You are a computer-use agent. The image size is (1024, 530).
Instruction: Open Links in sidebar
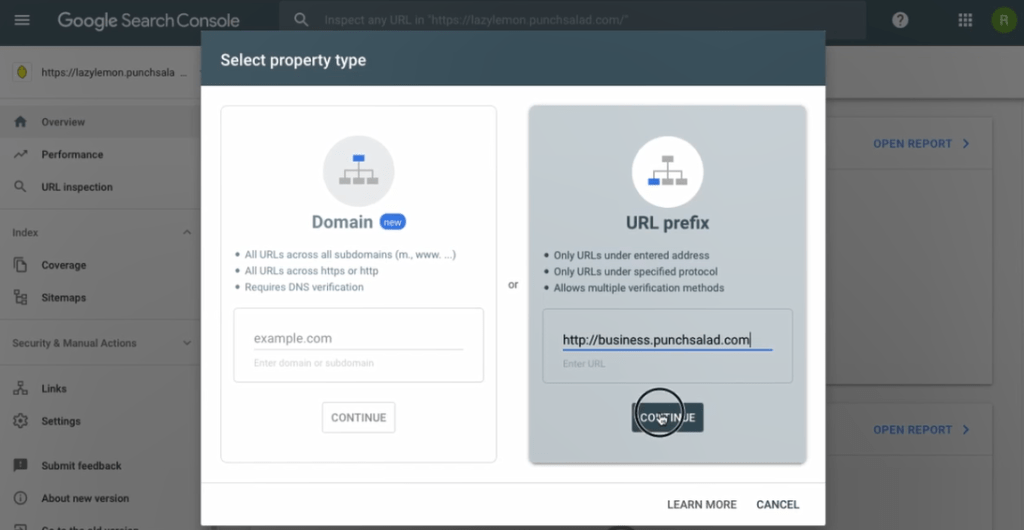click(54, 388)
